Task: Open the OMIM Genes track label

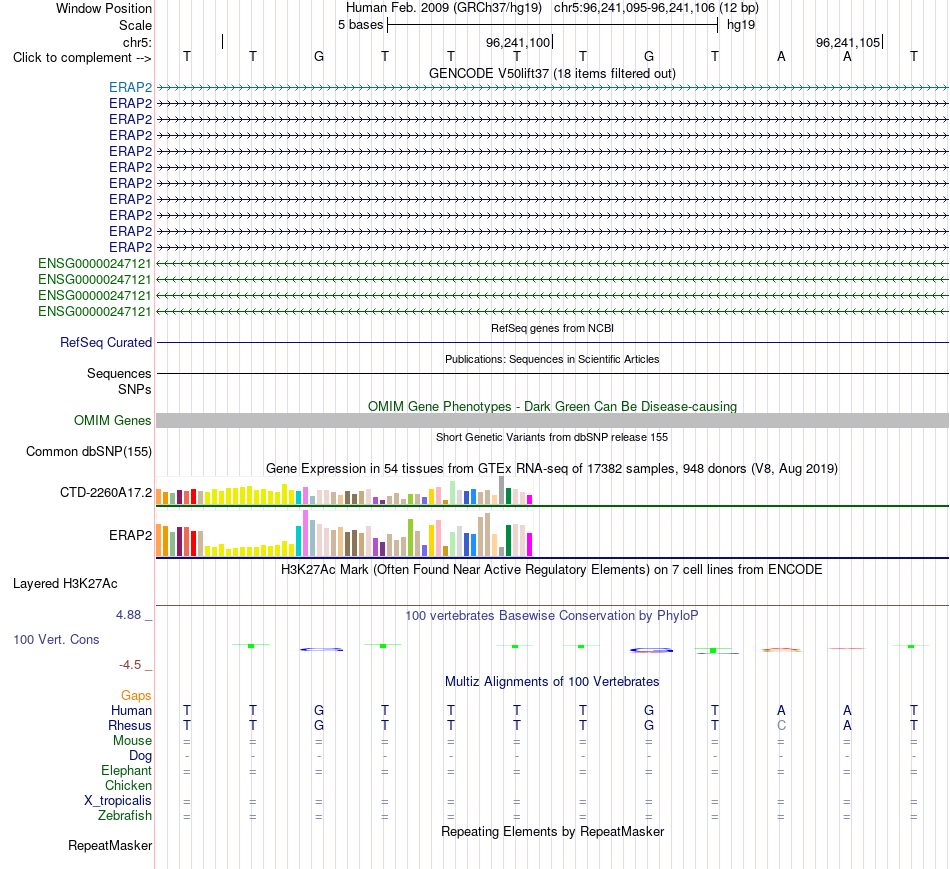Action: 113,421
